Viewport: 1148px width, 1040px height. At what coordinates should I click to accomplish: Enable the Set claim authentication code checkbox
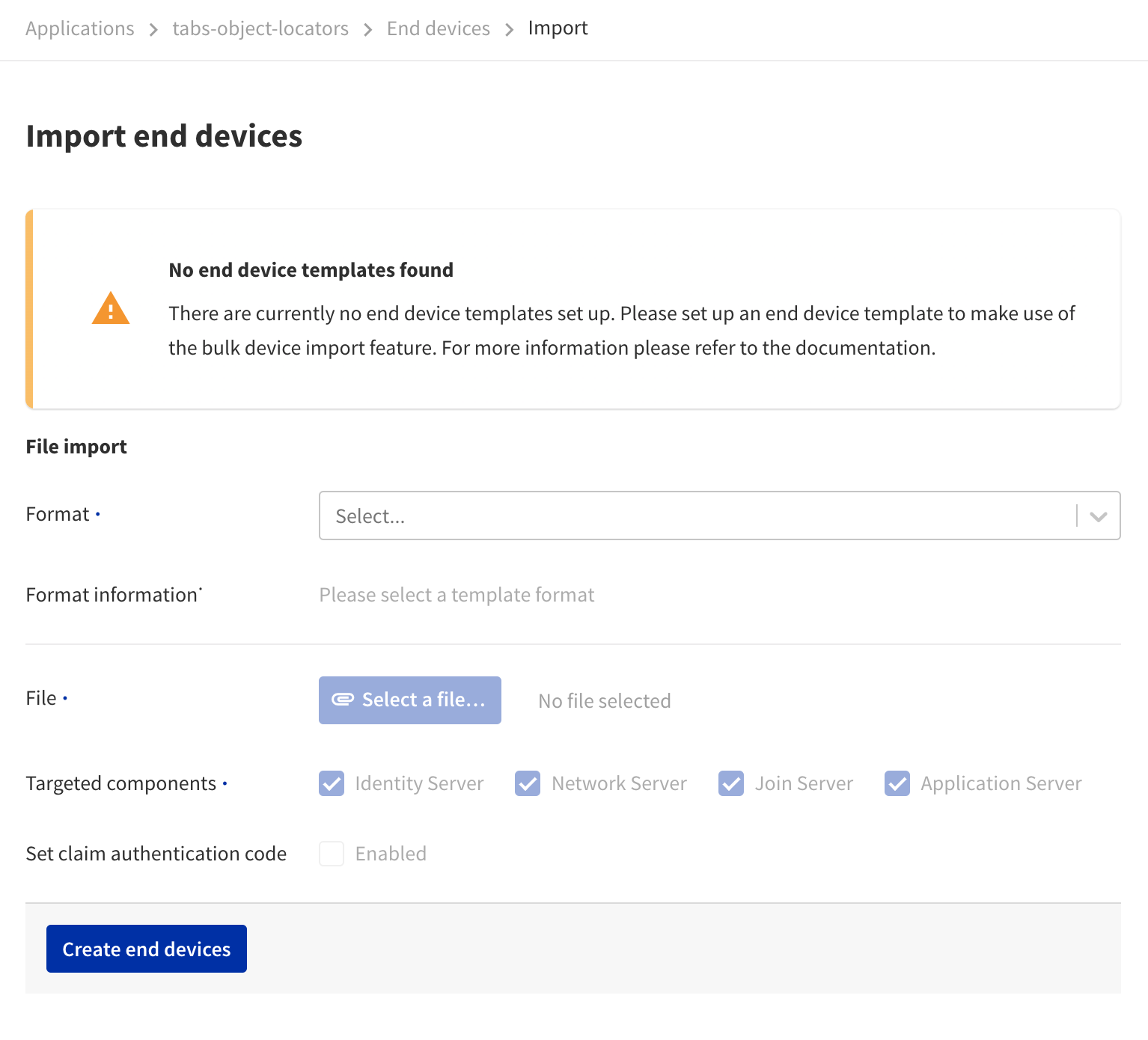[331, 854]
